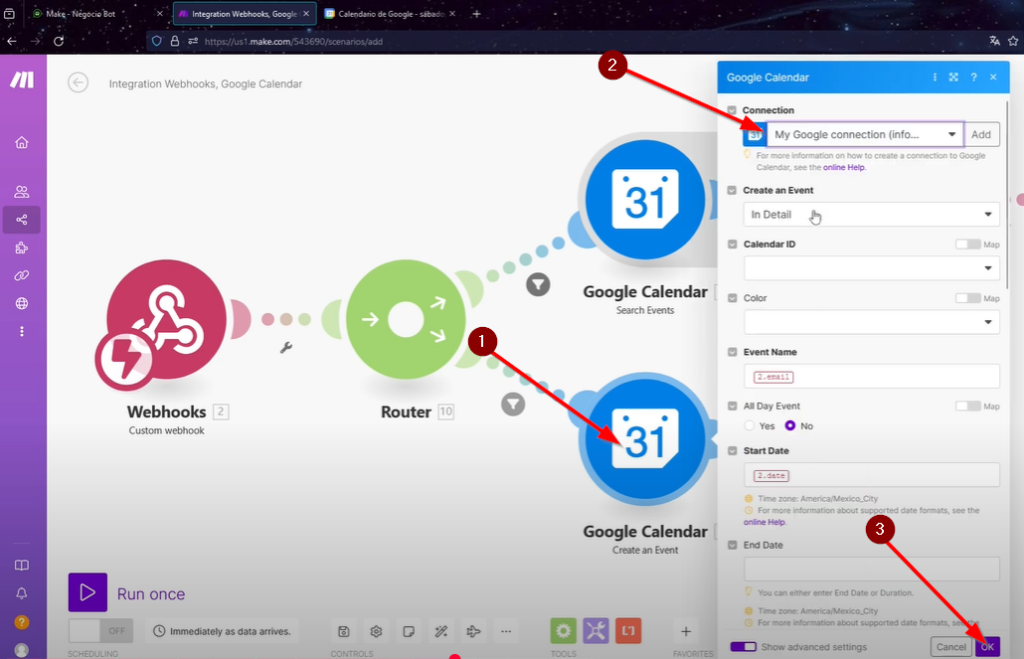Select the Google Calendar Create an Event module
The height and width of the screenshot is (659, 1024).
click(645, 440)
